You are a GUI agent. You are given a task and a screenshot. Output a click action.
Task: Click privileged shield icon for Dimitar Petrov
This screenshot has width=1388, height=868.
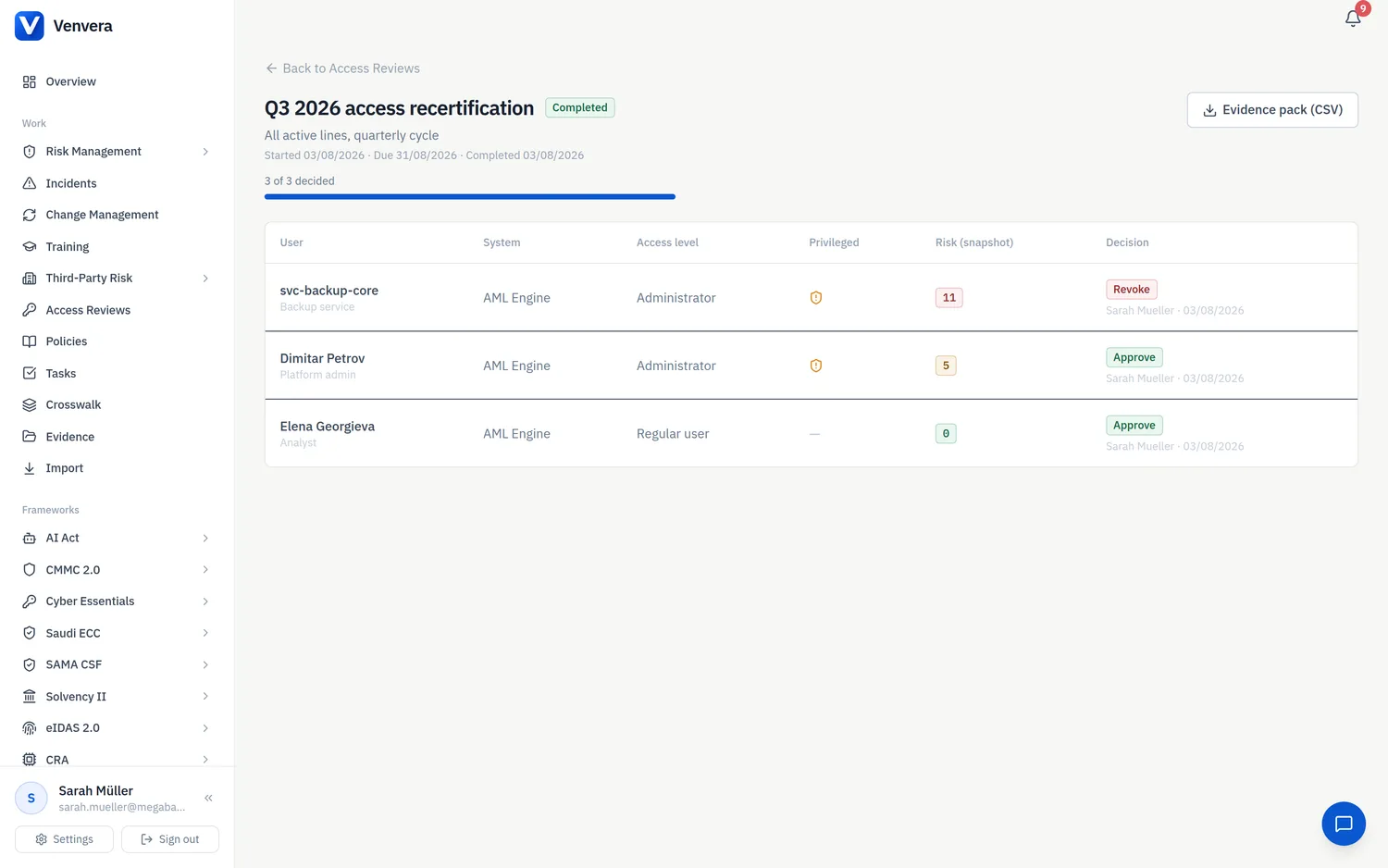[816, 366]
